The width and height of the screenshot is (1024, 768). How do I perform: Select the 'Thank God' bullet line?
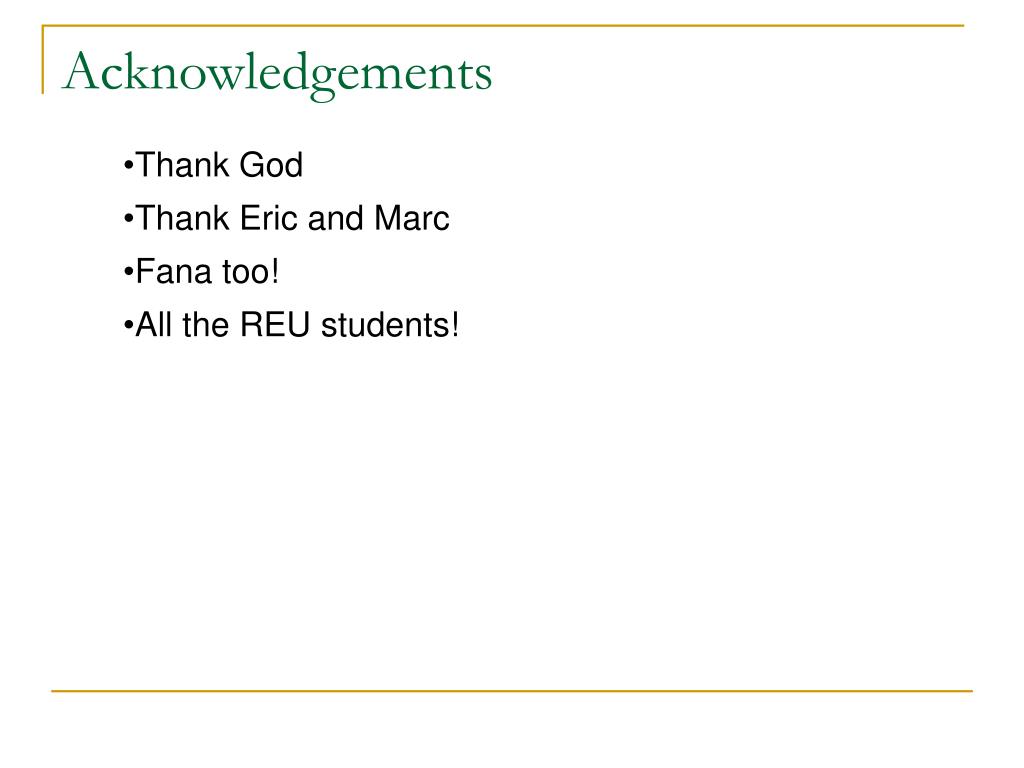click(x=213, y=165)
